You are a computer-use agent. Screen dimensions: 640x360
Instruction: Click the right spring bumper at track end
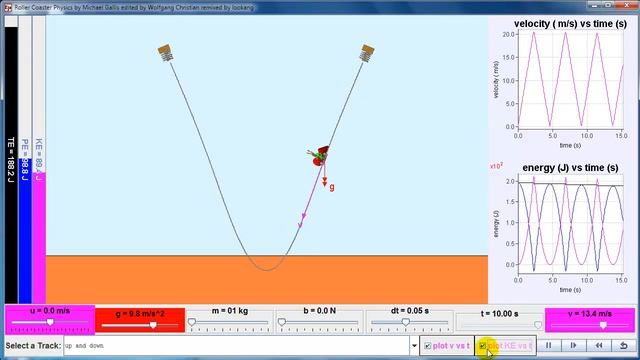click(x=367, y=53)
